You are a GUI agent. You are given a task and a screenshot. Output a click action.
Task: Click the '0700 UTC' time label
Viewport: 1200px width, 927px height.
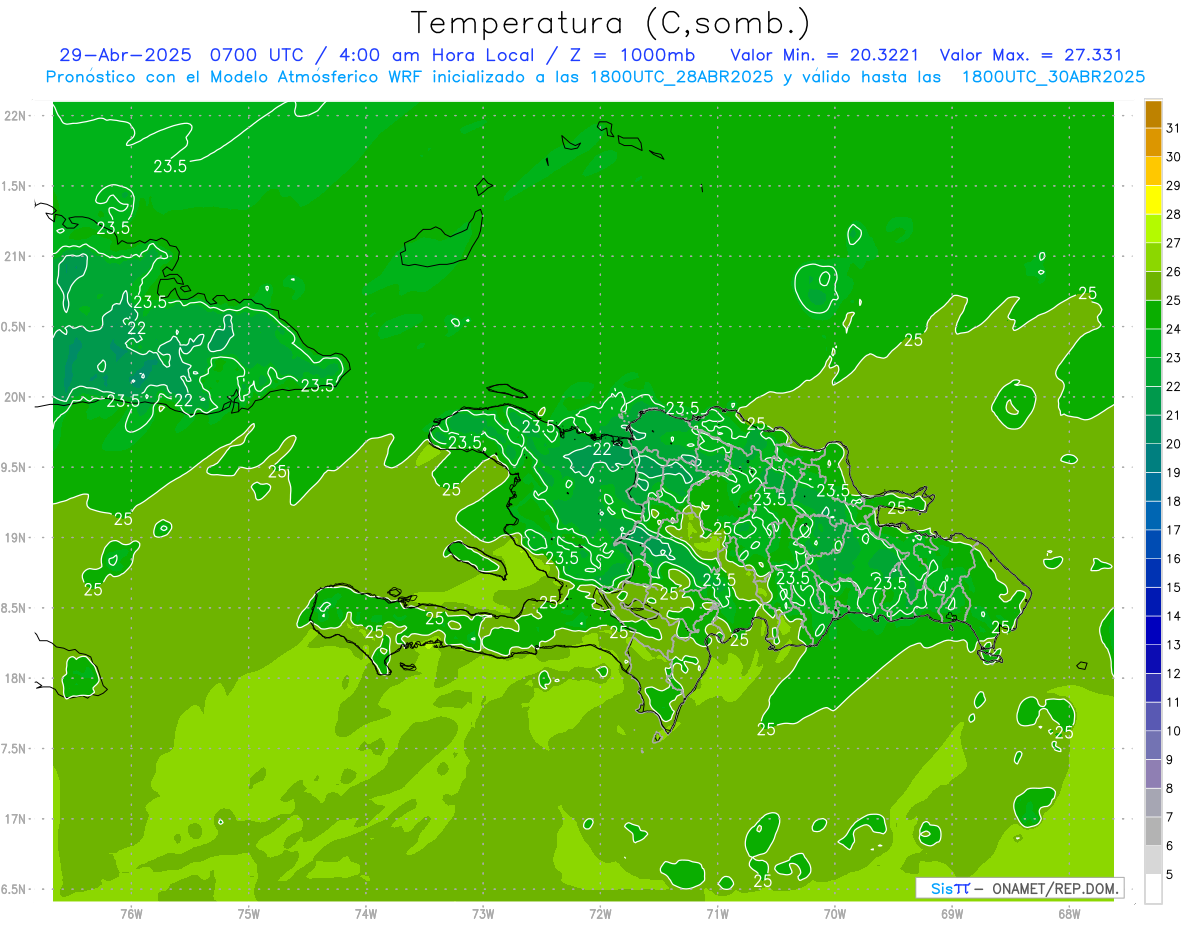click(x=259, y=55)
